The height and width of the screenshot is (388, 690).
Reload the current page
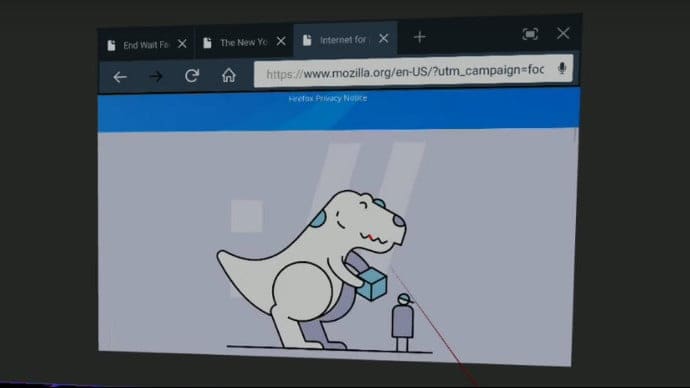(192, 76)
